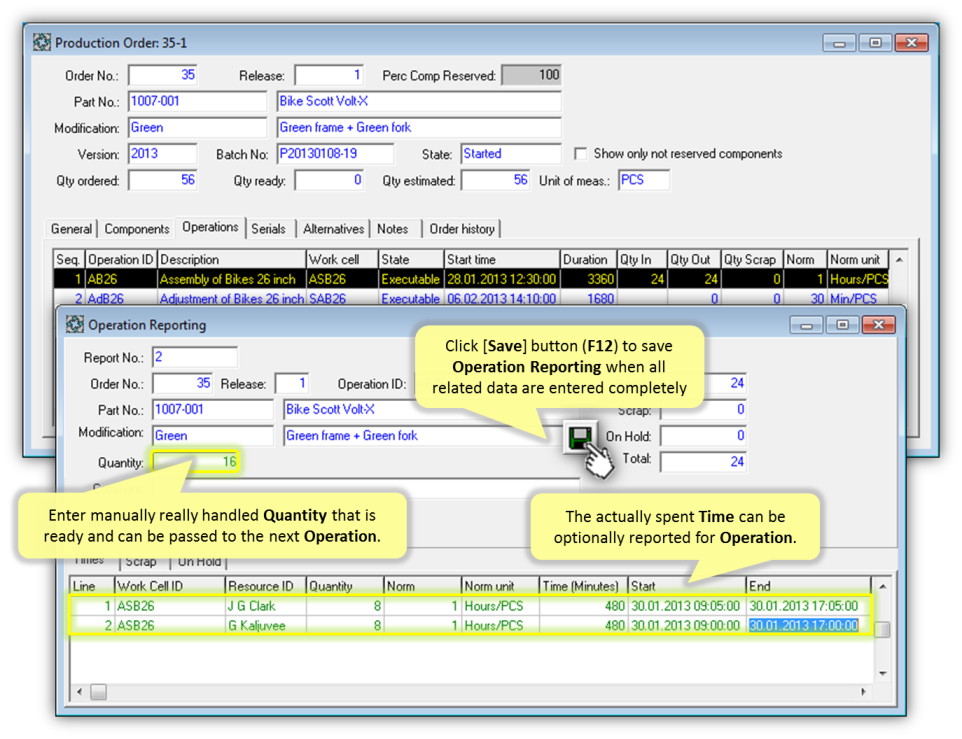Click the Report No. field
This screenshot has width=962, height=739.
194,358
